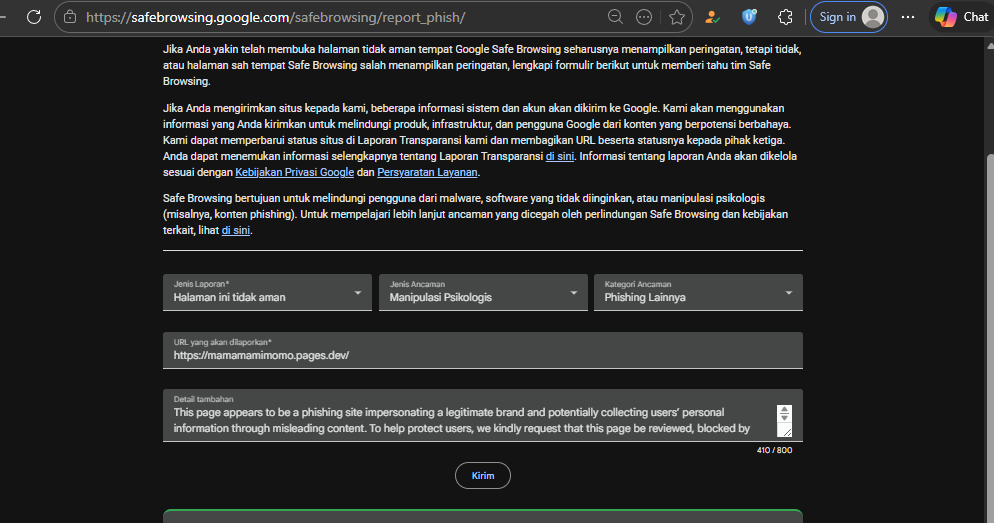This screenshot has width=994, height=523.
Task: Open the profile checkmark extension icon
Action: coord(713,17)
